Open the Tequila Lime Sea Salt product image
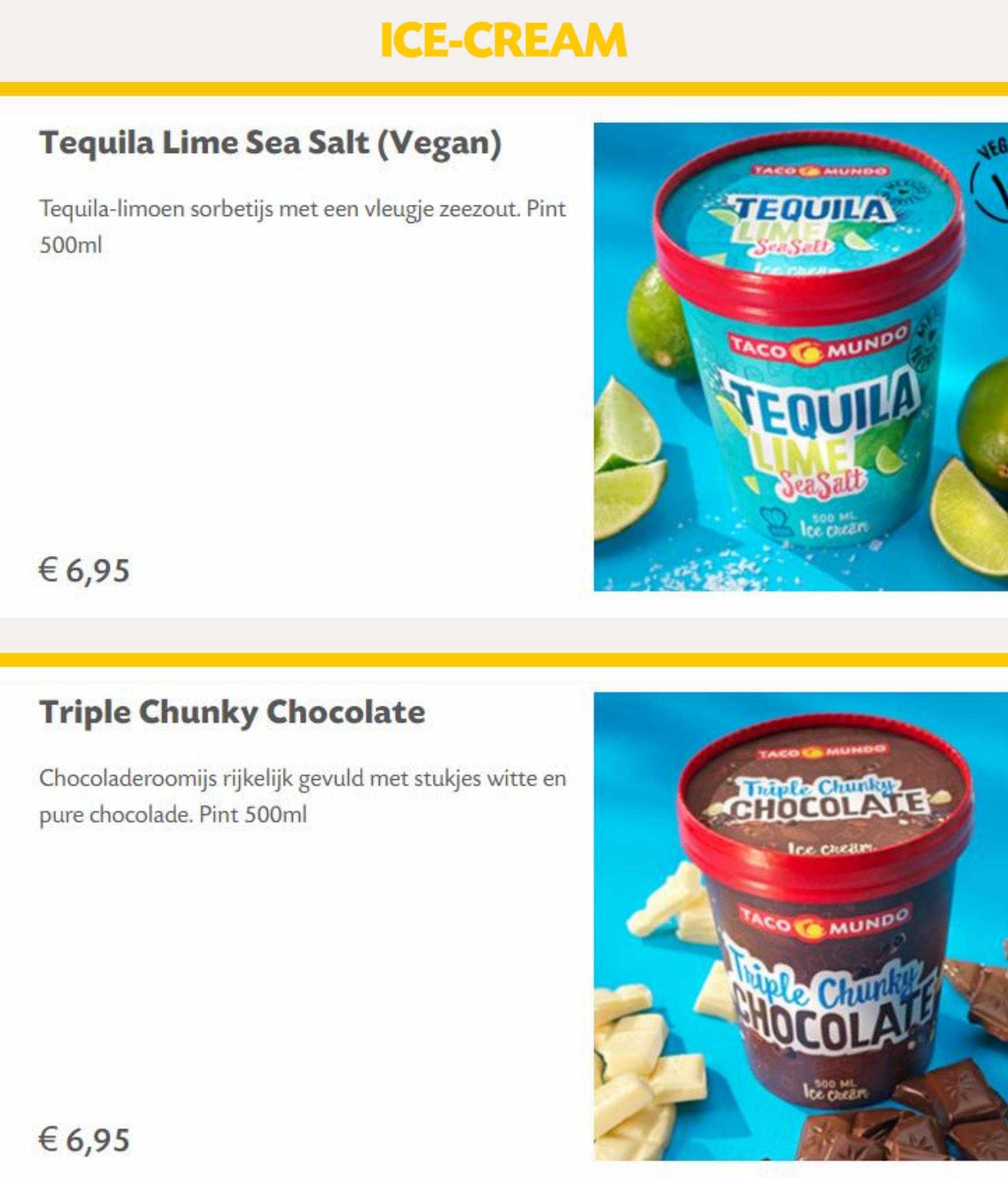Screen dimensions: 1008x1178 click(x=801, y=356)
